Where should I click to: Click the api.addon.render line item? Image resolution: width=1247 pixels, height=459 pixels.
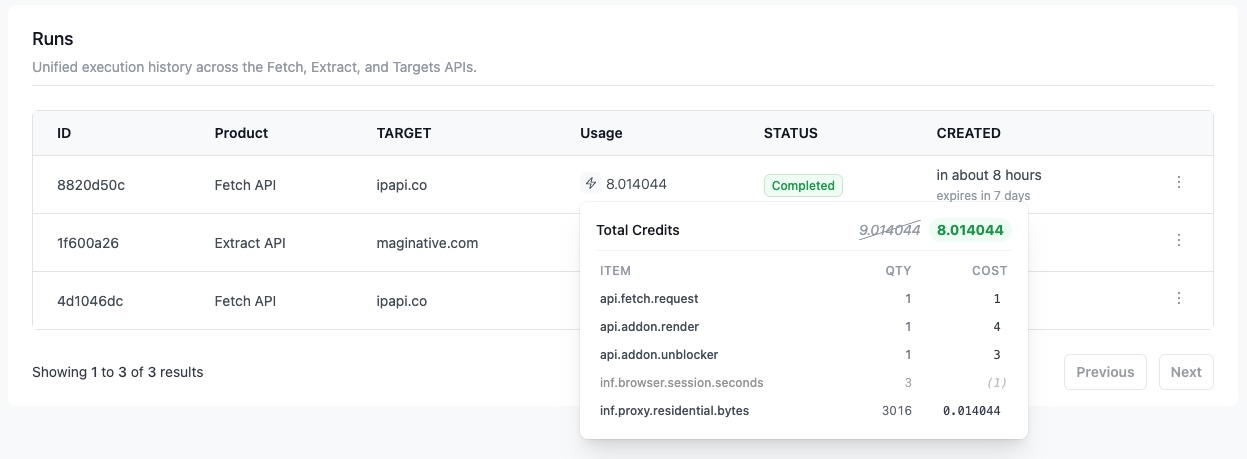coord(649,326)
